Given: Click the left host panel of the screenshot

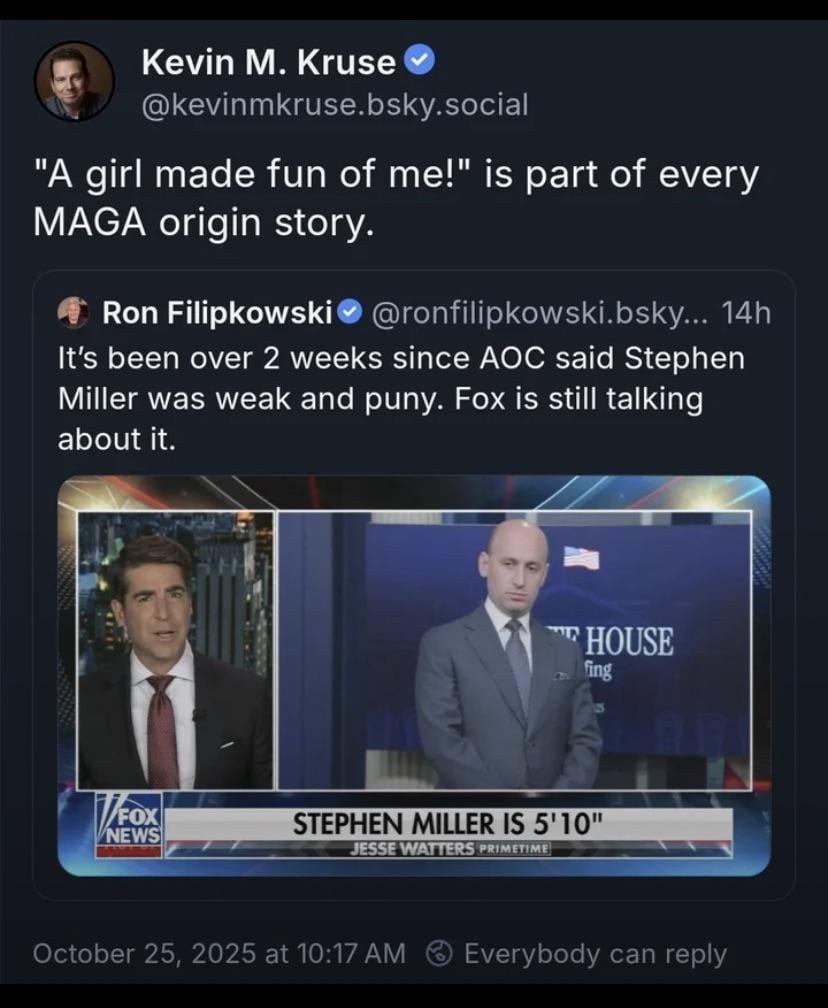Looking at the screenshot, I should (176, 650).
